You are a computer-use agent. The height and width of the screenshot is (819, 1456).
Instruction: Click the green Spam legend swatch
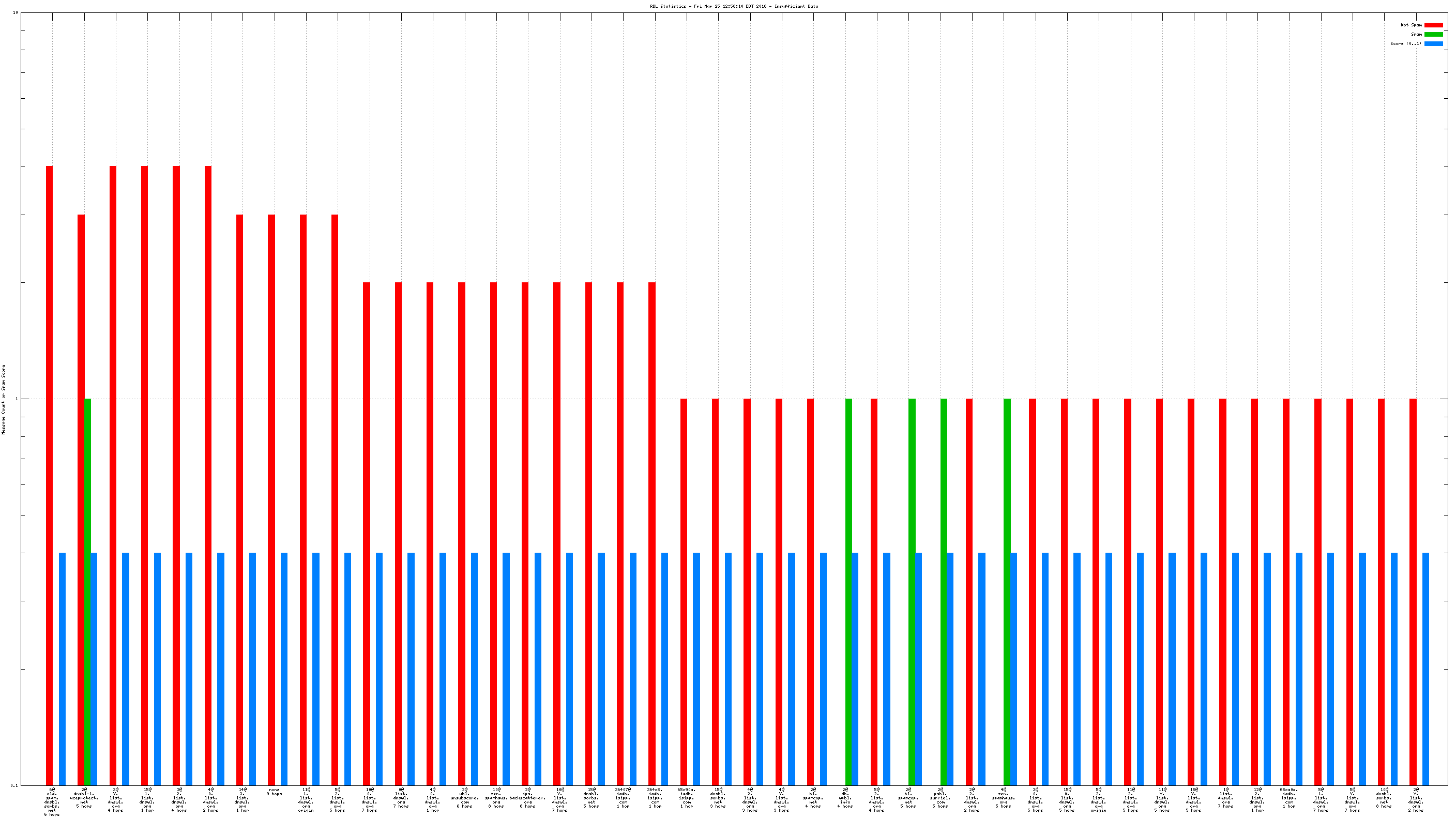[1433, 34]
